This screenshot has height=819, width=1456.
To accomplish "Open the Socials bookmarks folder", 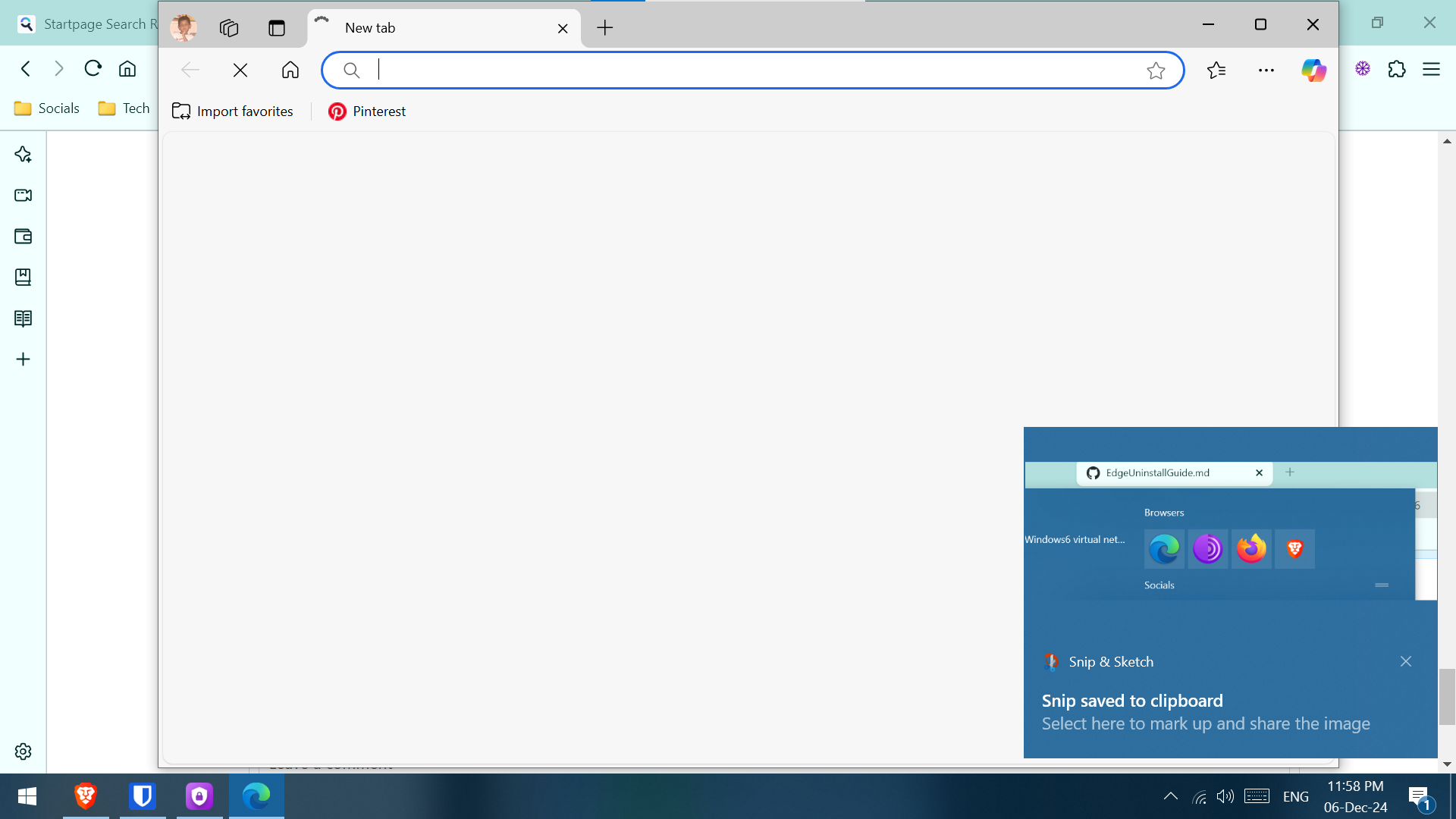I will pyautogui.click(x=47, y=108).
